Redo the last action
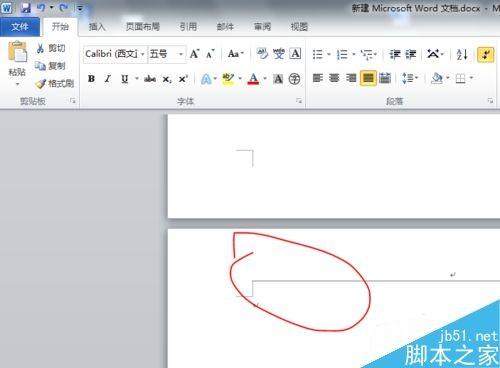 64,7
